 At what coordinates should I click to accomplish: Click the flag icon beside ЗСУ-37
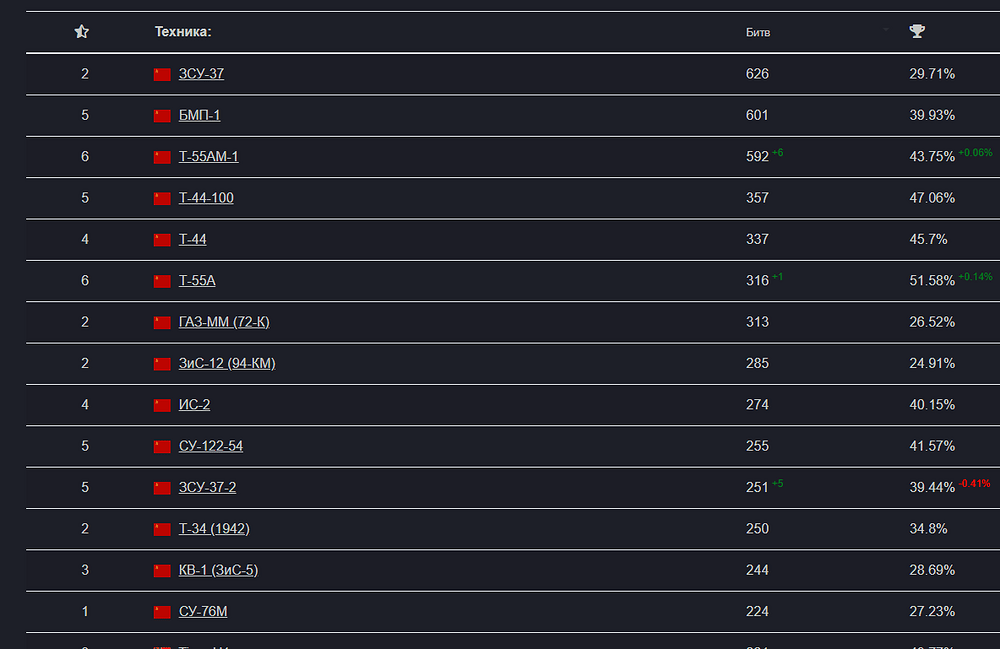click(x=162, y=75)
